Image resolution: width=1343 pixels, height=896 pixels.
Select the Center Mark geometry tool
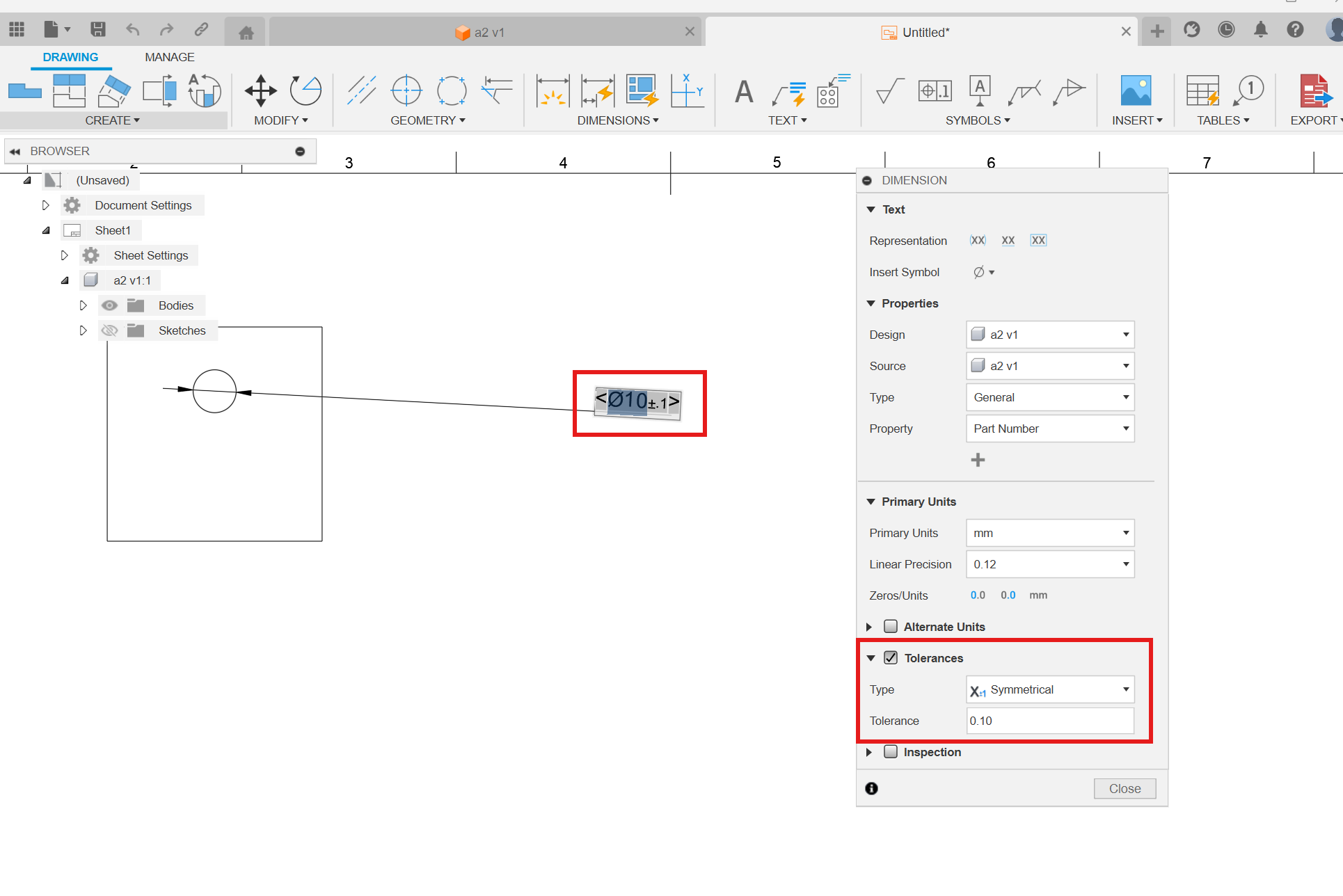(x=406, y=90)
